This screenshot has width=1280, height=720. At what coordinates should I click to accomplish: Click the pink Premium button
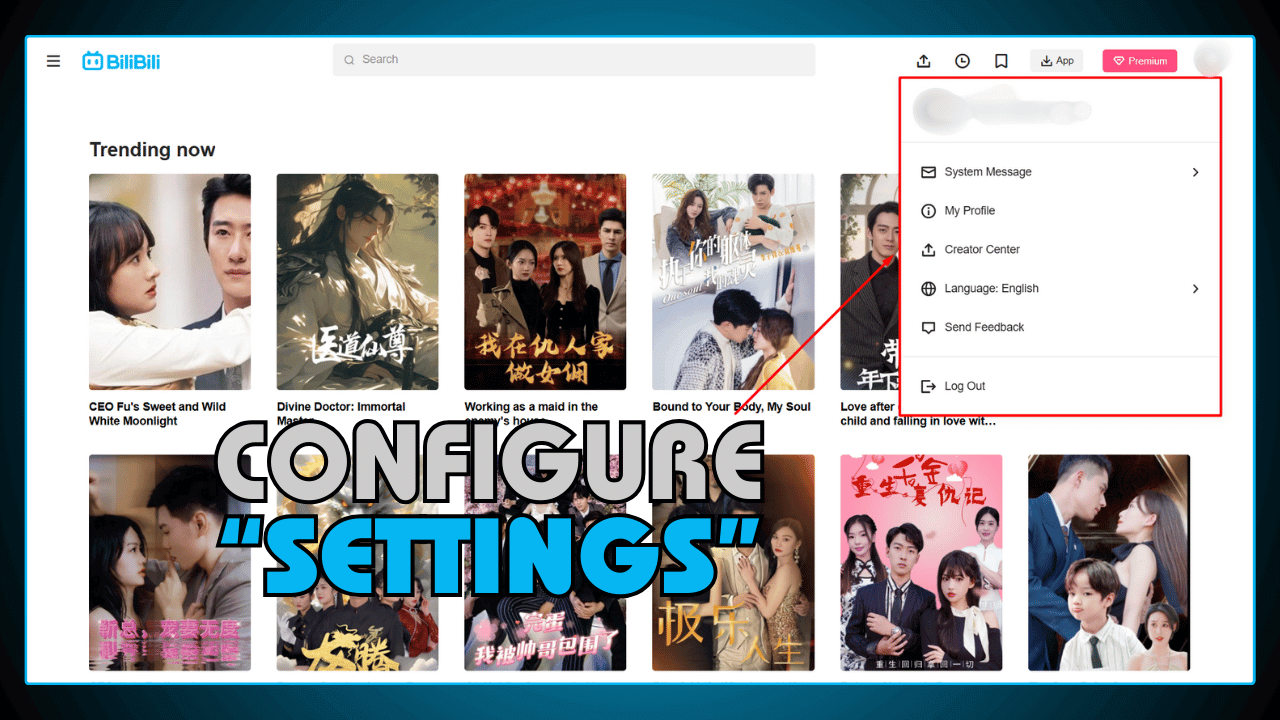coord(1140,61)
